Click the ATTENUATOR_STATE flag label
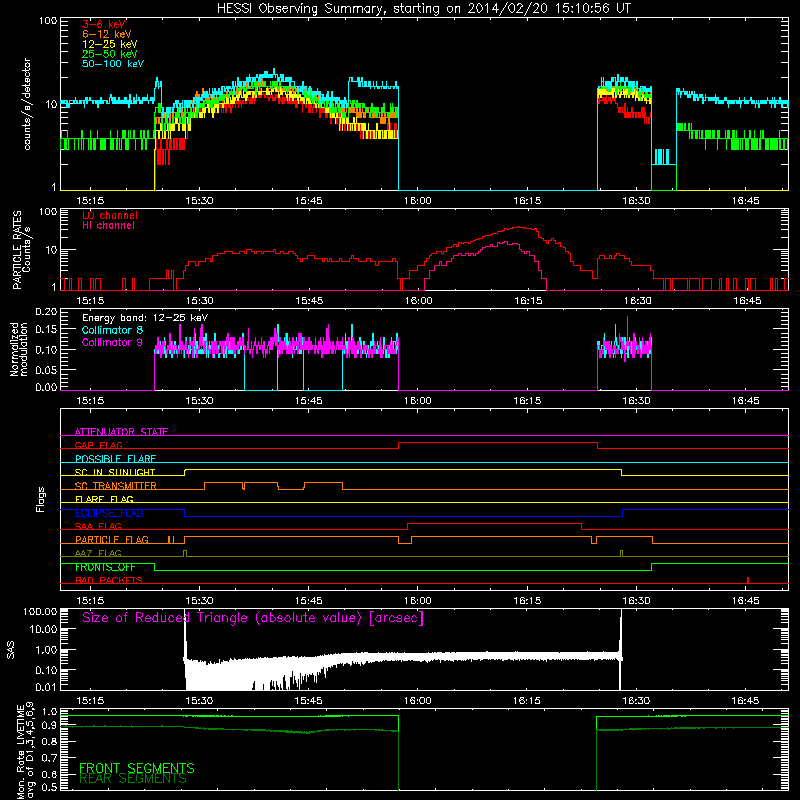The width and height of the screenshot is (800, 800). click(121, 432)
